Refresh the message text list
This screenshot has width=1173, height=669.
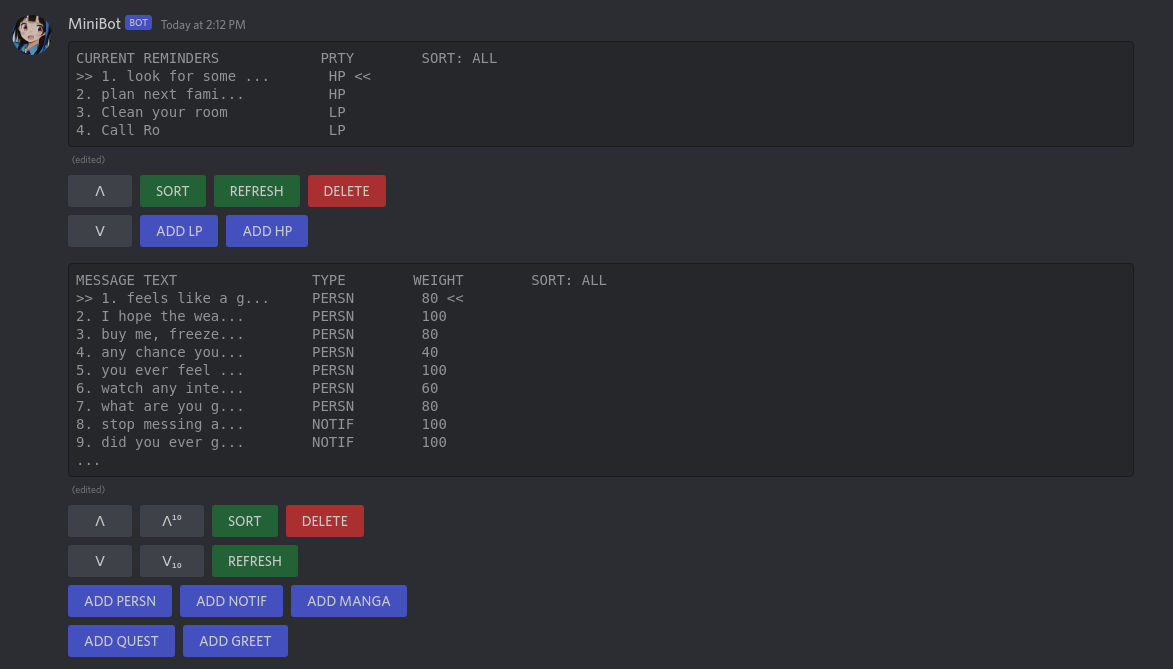[x=254, y=561]
